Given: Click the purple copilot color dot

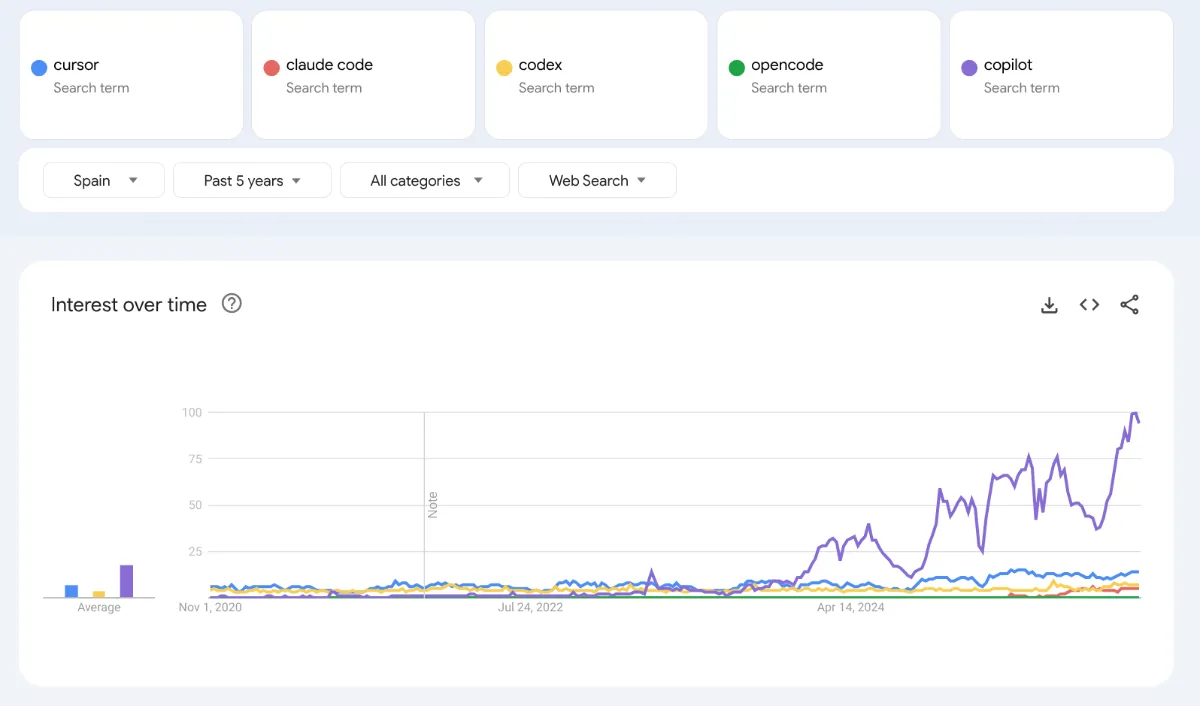Looking at the screenshot, I should tap(969, 68).
